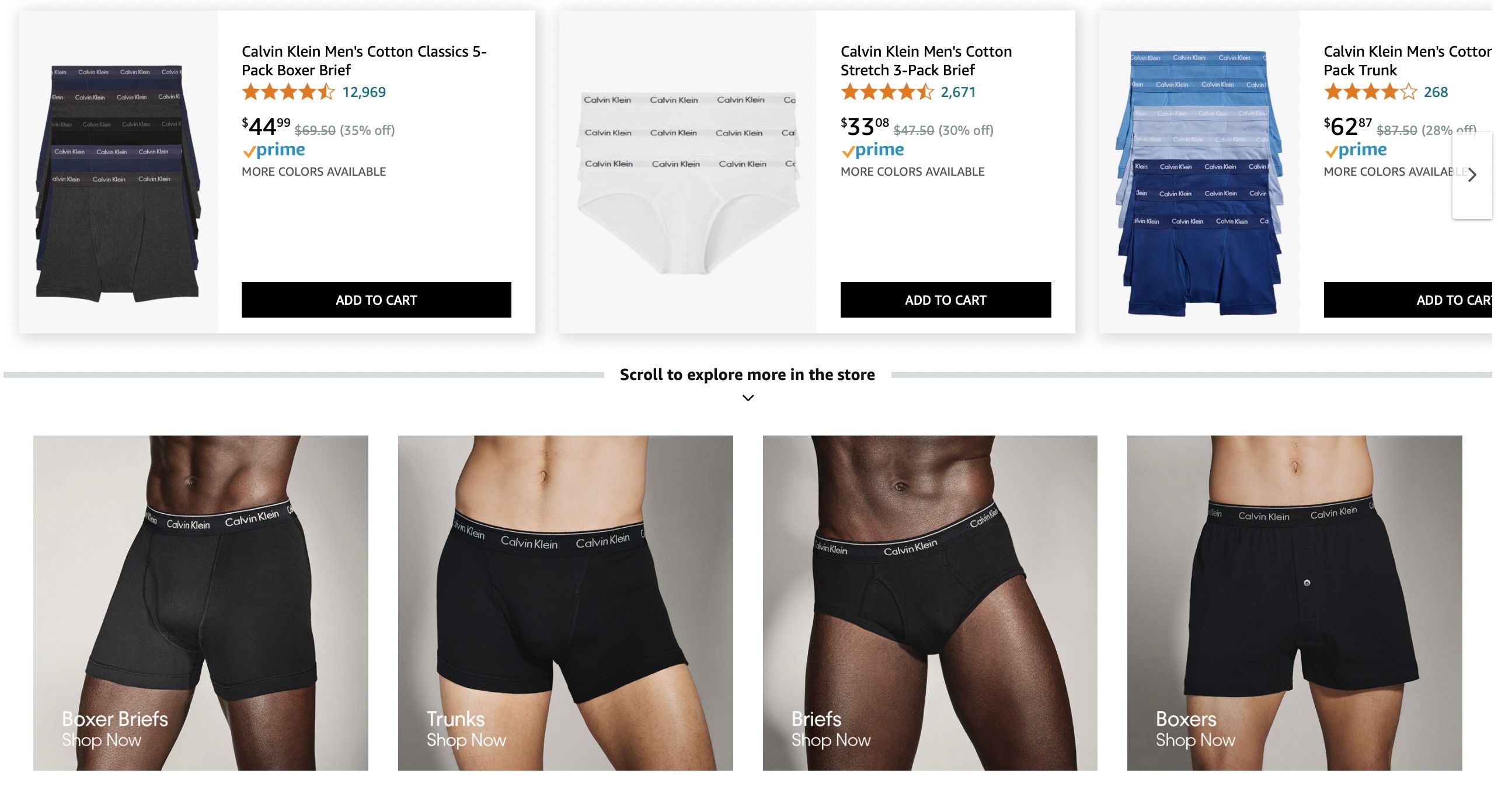Click the Prime badge under the $33.08 price

pyautogui.click(x=872, y=150)
